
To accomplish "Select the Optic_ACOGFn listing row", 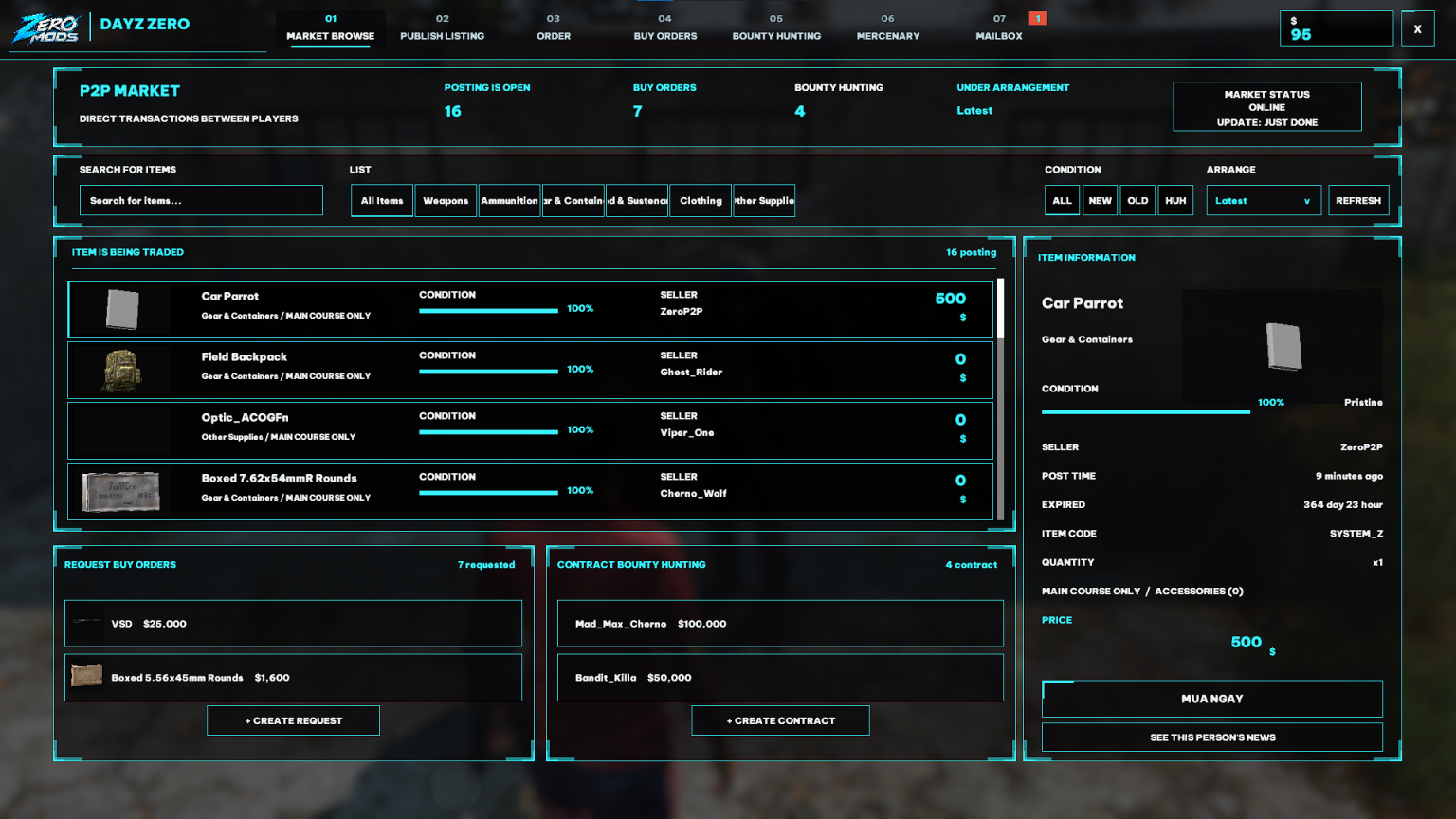I will pyautogui.click(x=530, y=430).
